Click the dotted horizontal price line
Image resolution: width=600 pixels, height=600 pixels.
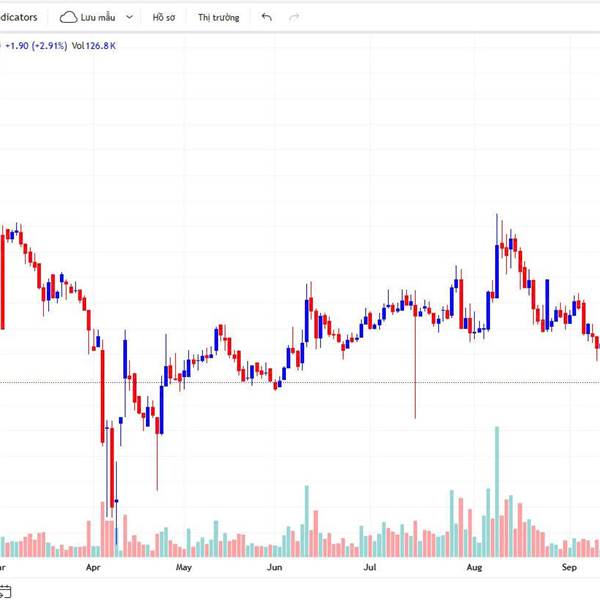click(x=300, y=382)
